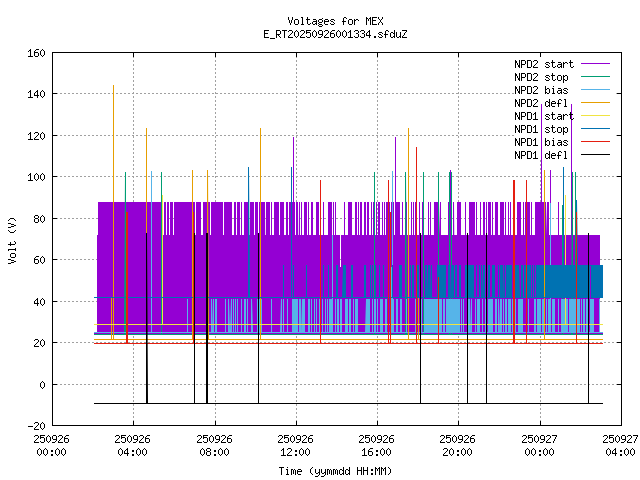Click the NPD2 stop legend line sample
The width and height of the screenshot is (640, 480).
(x=593, y=77)
